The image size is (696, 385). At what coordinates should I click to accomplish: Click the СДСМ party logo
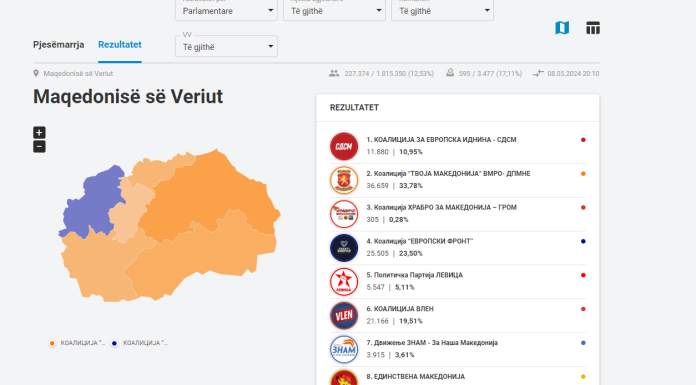pos(344,146)
